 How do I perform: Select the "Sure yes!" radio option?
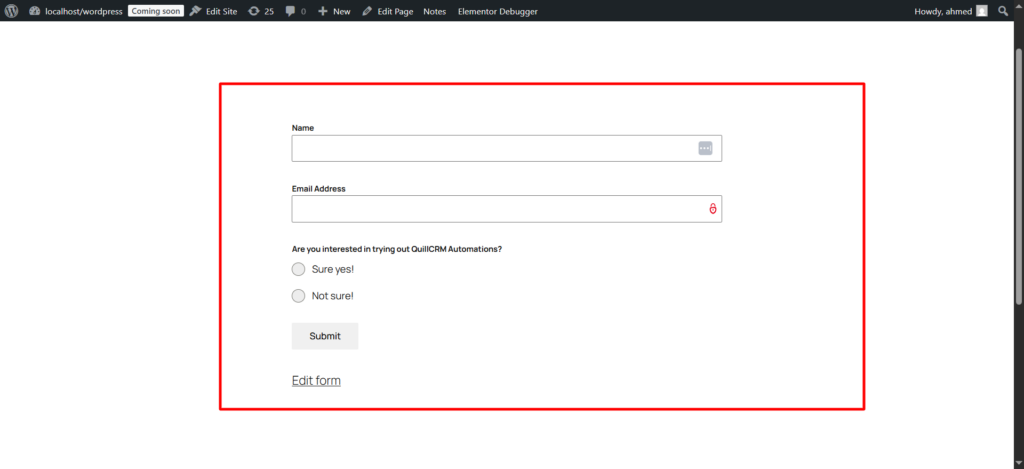[298, 269]
